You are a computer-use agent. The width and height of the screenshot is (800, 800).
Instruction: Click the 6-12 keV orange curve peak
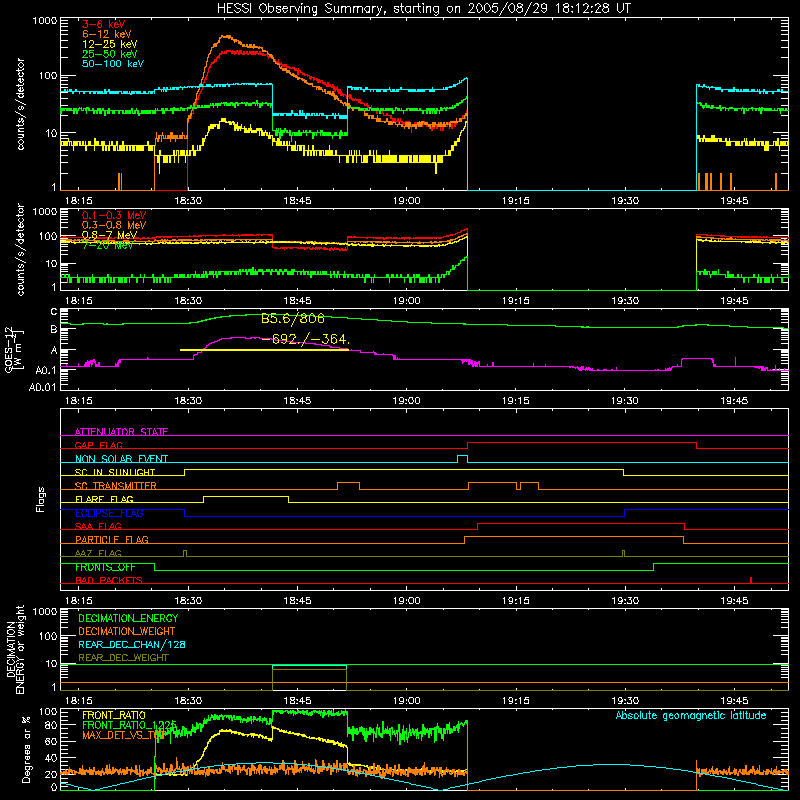[x=225, y=37]
